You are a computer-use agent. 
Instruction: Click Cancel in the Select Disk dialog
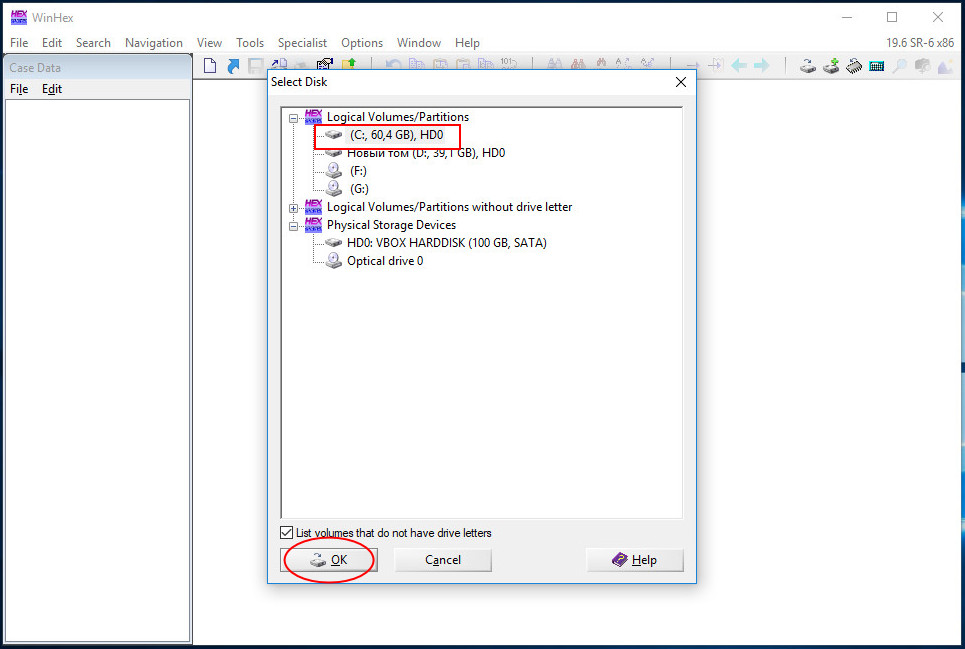[x=442, y=560]
